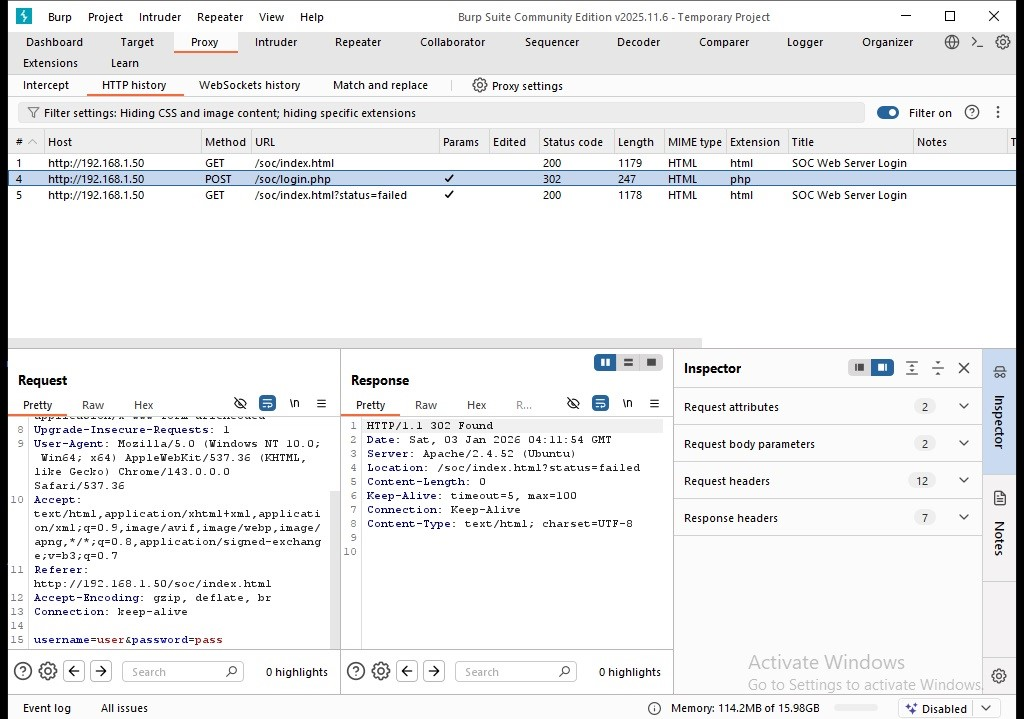Toggle hide non-printable in Request pane
1024x719 pixels.
coord(240,404)
